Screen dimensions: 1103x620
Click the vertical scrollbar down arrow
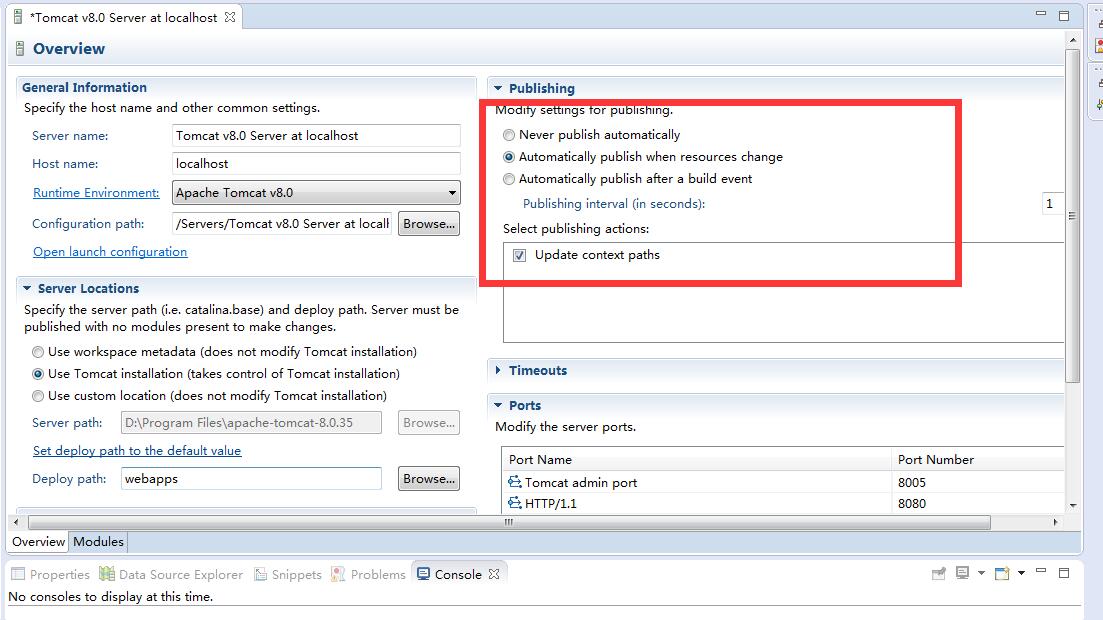point(1072,505)
